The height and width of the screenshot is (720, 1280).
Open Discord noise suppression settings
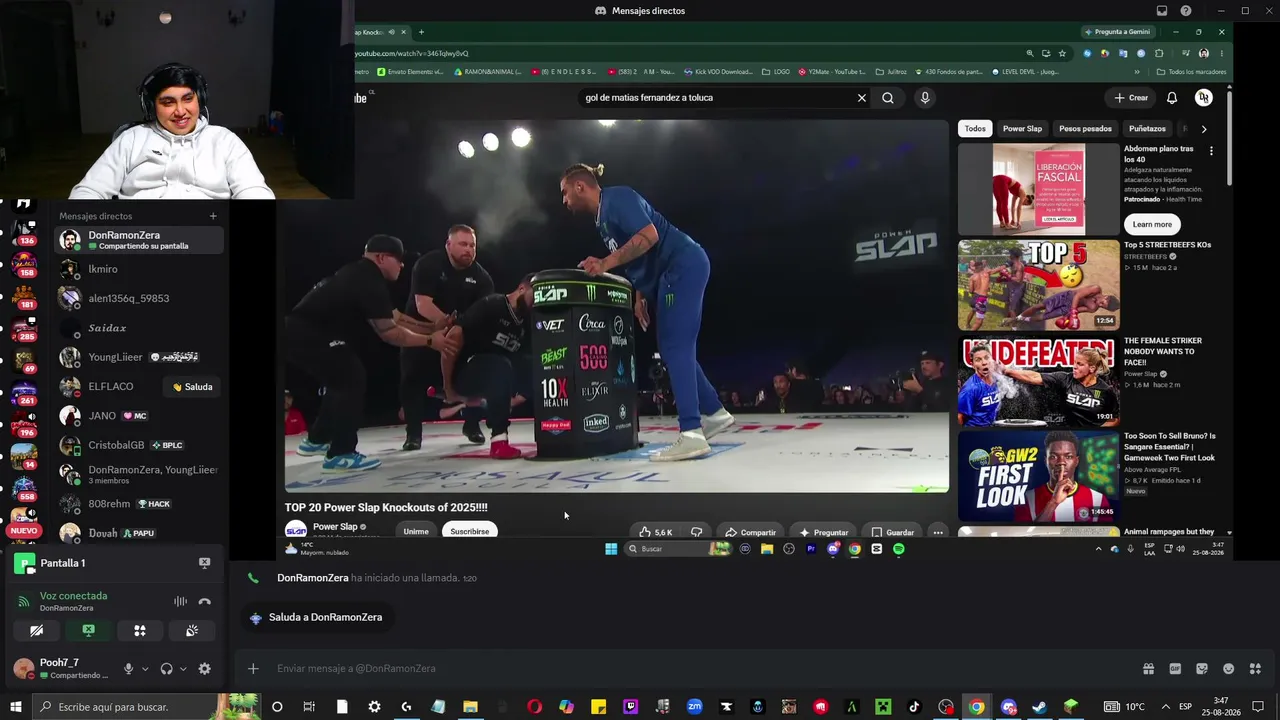coord(180,601)
